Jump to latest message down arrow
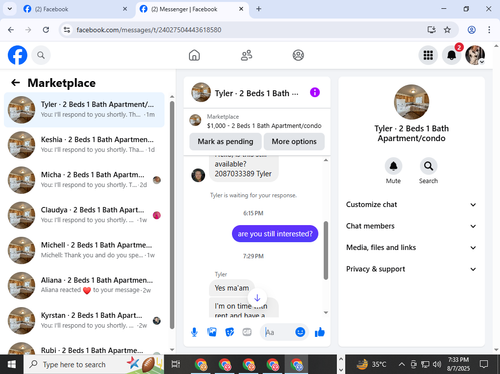This screenshot has height=374, width=500. tap(257, 298)
